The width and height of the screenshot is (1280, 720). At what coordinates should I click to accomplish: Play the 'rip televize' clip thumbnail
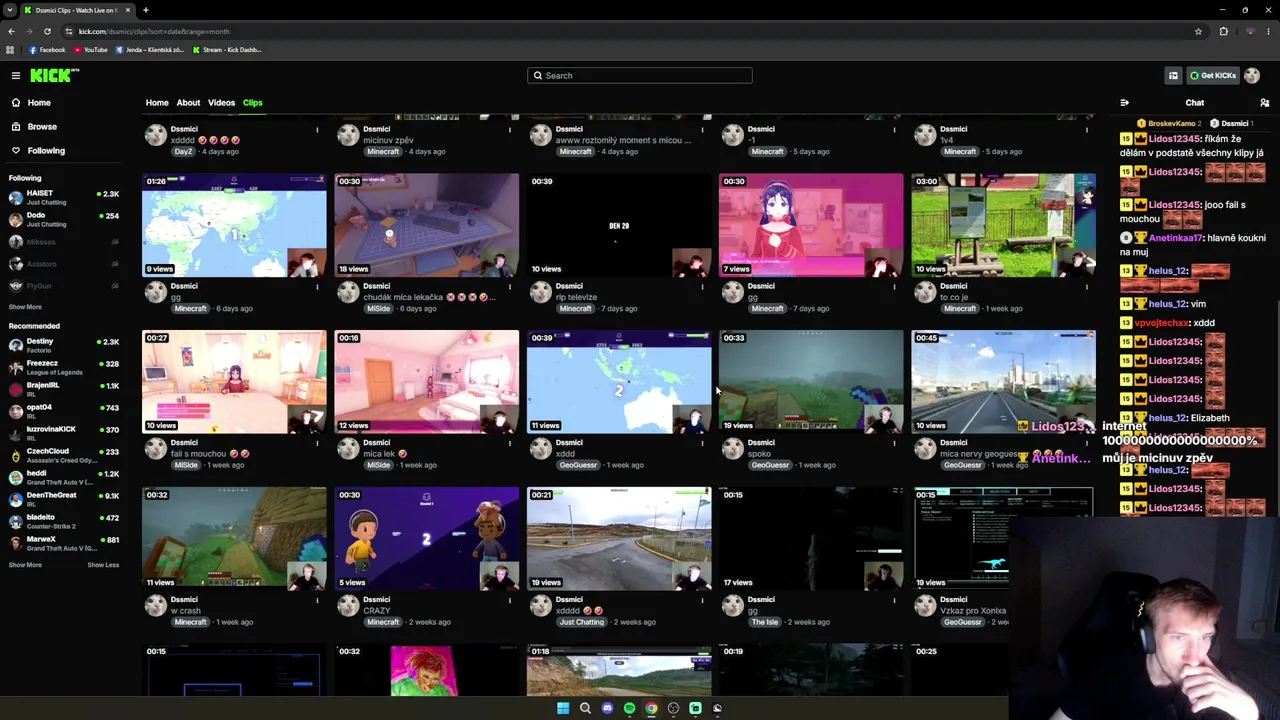pos(619,225)
